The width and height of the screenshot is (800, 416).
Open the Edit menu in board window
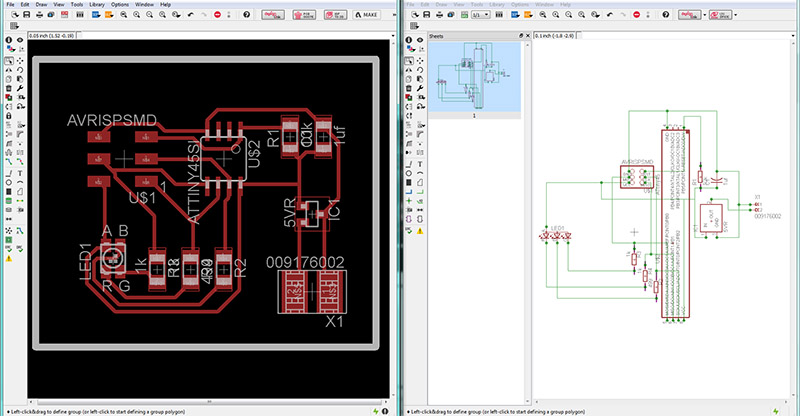coord(25,4)
